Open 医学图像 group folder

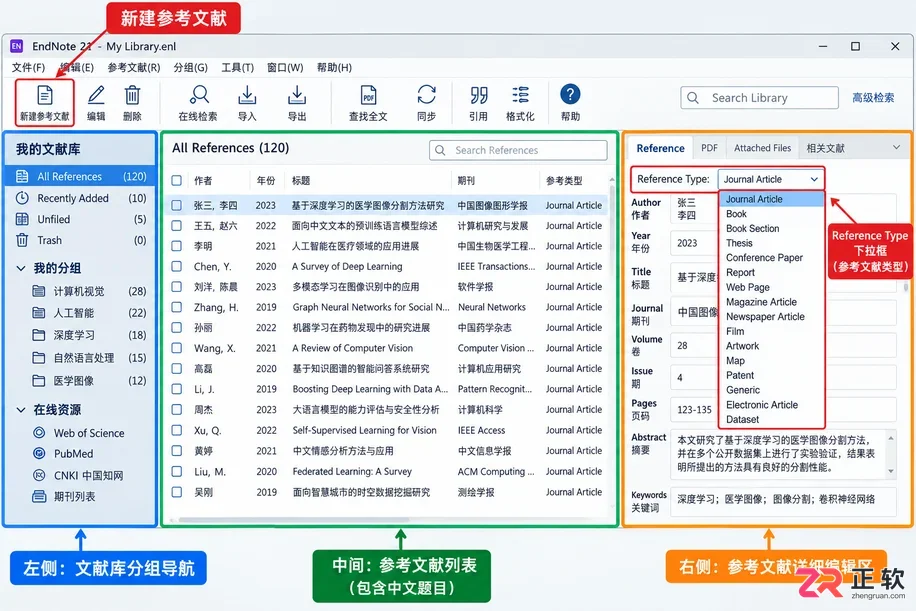click(x=89, y=381)
